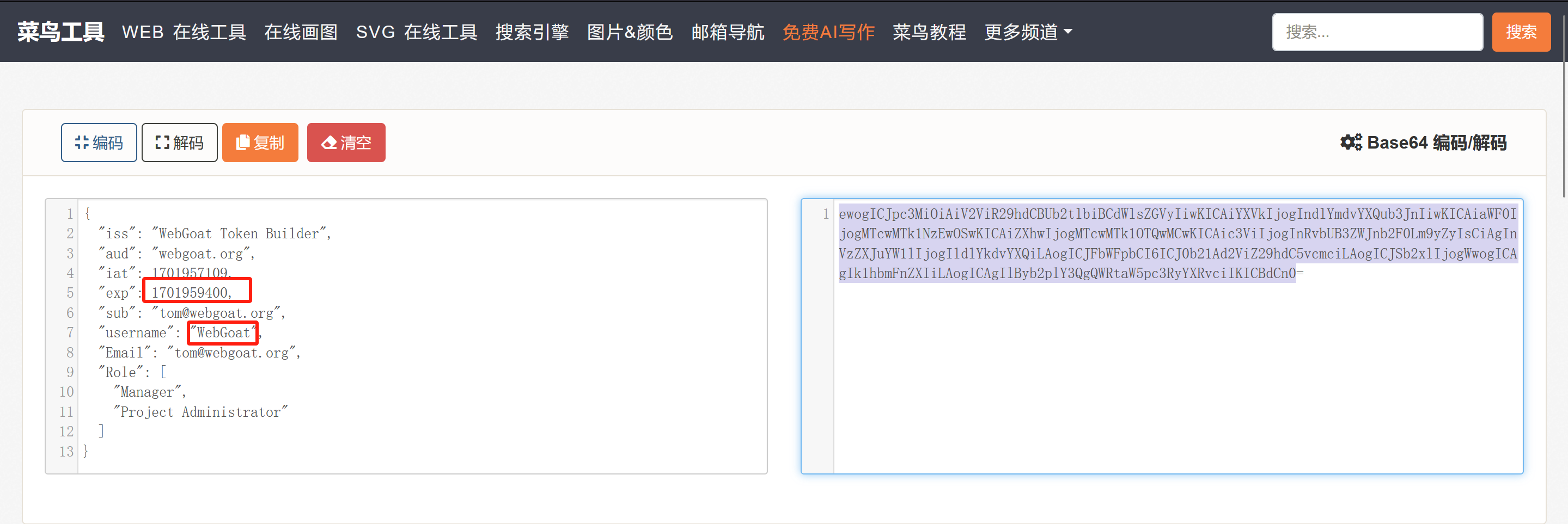The image size is (1568, 524).
Task: Click the "Project Administrator" entry
Action: tap(201, 412)
